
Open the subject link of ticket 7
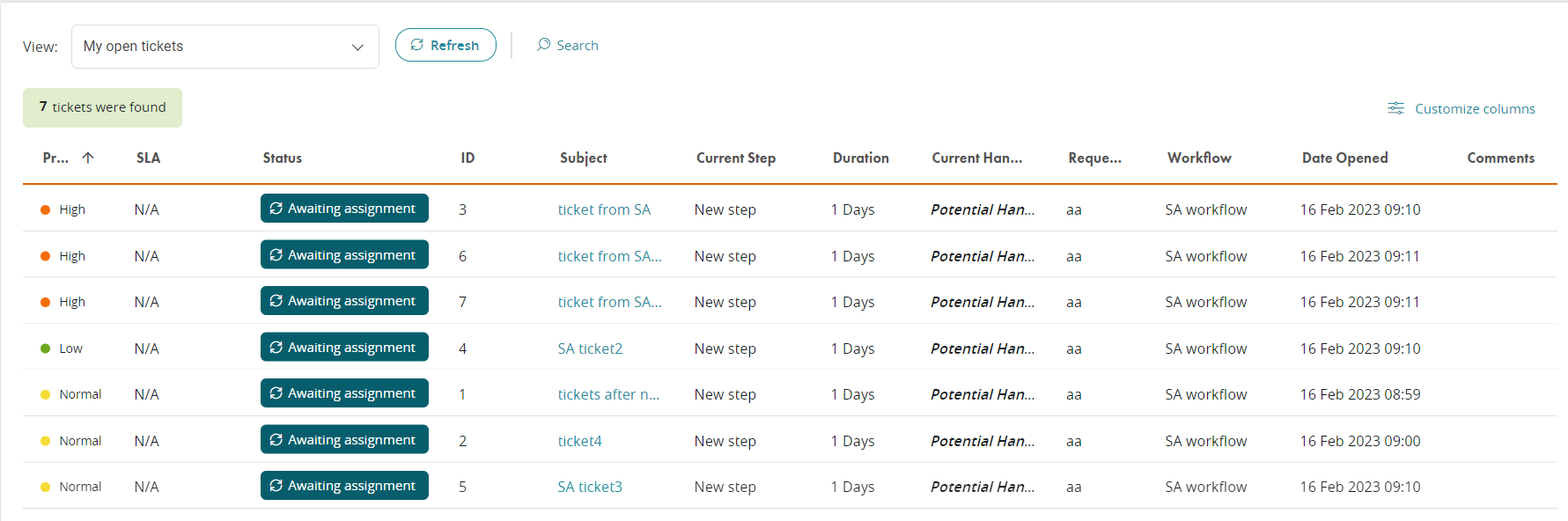tap(609, 302)
